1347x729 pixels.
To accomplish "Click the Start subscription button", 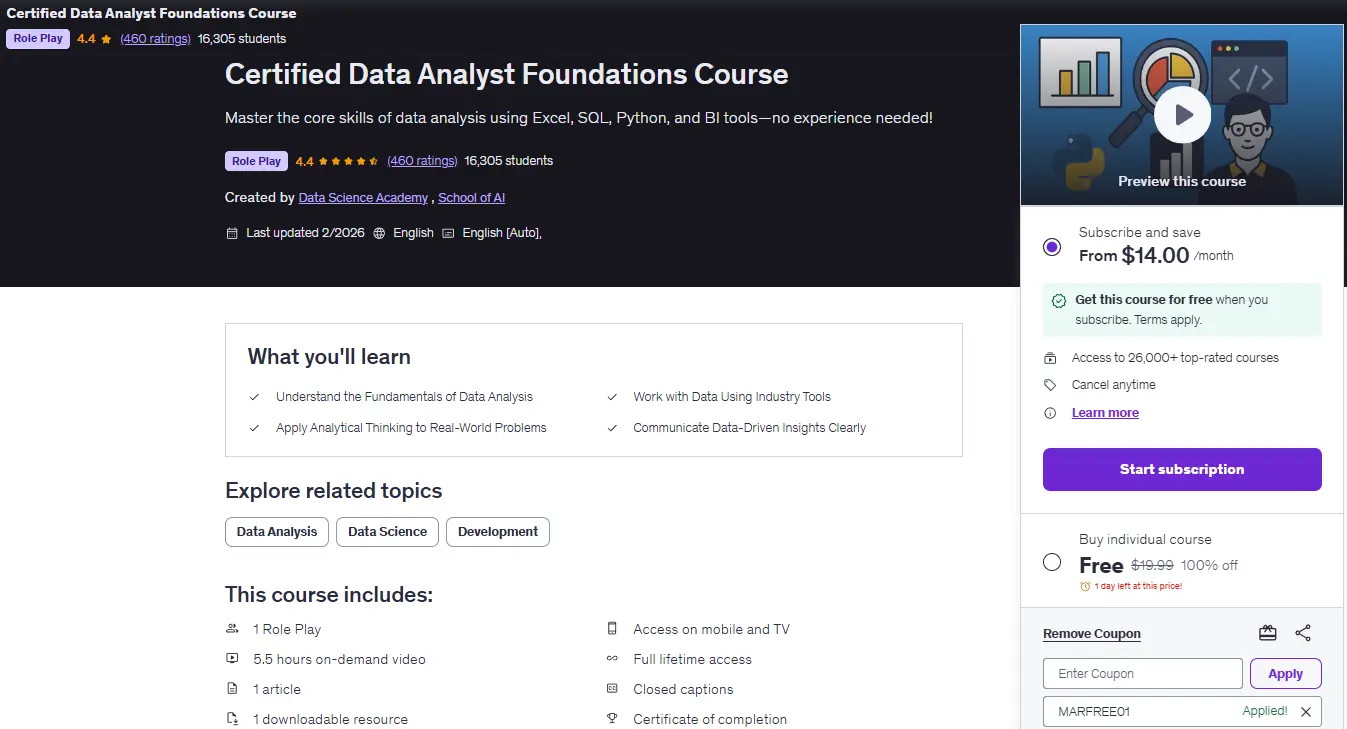I will pos(1182,469).
